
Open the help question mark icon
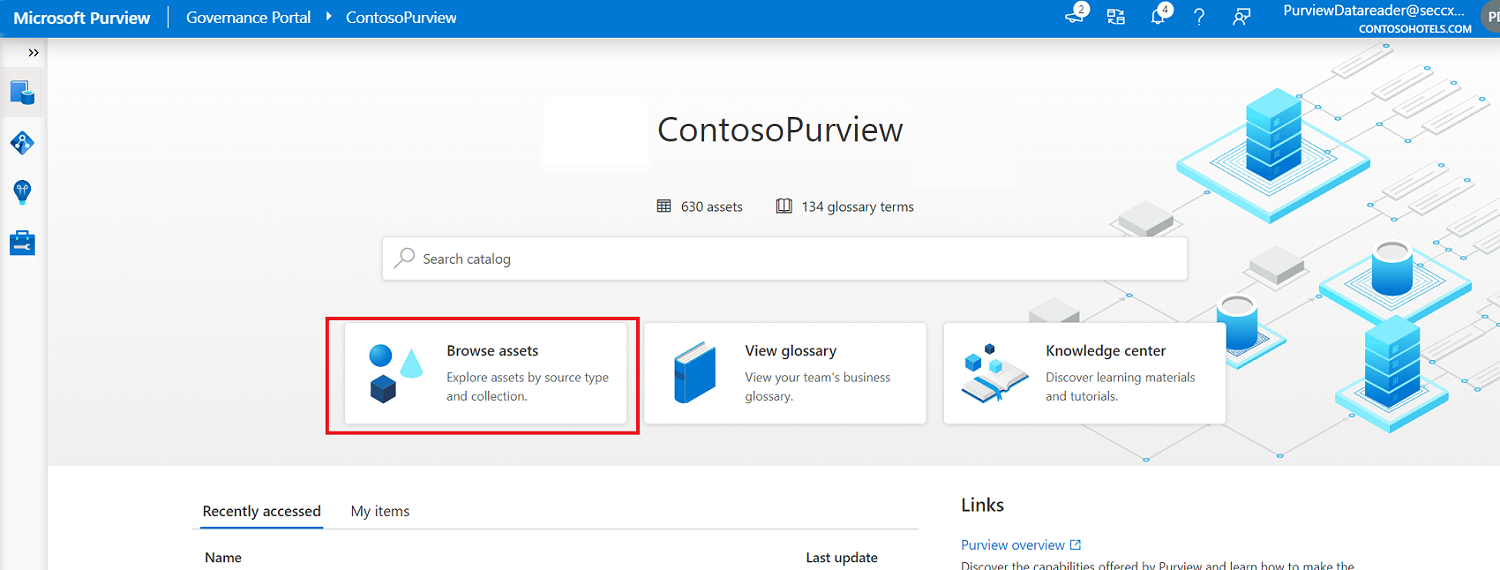point(1199,17)
